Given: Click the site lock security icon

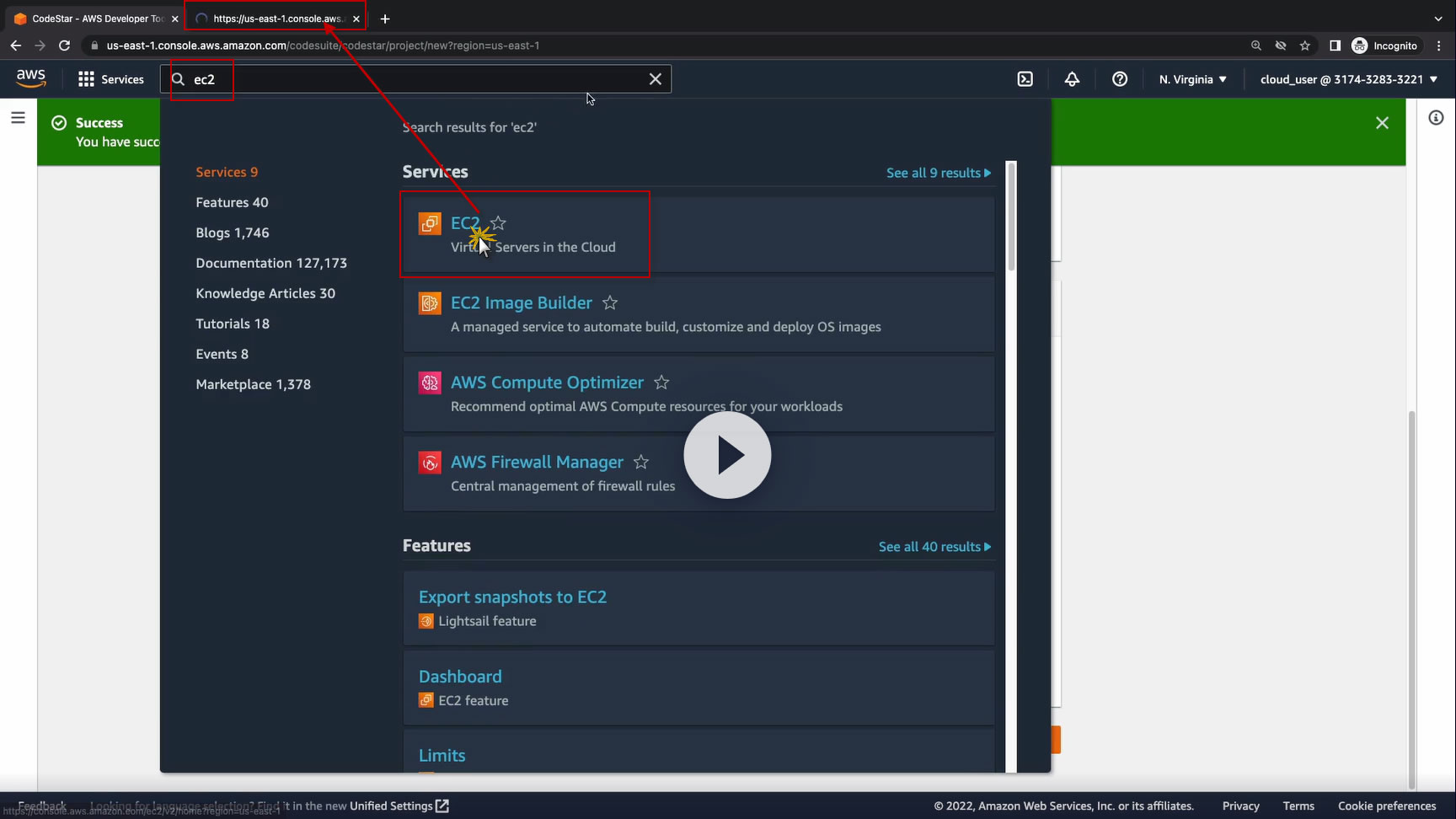Looking at the screenshot, I should tap(94, 45).
